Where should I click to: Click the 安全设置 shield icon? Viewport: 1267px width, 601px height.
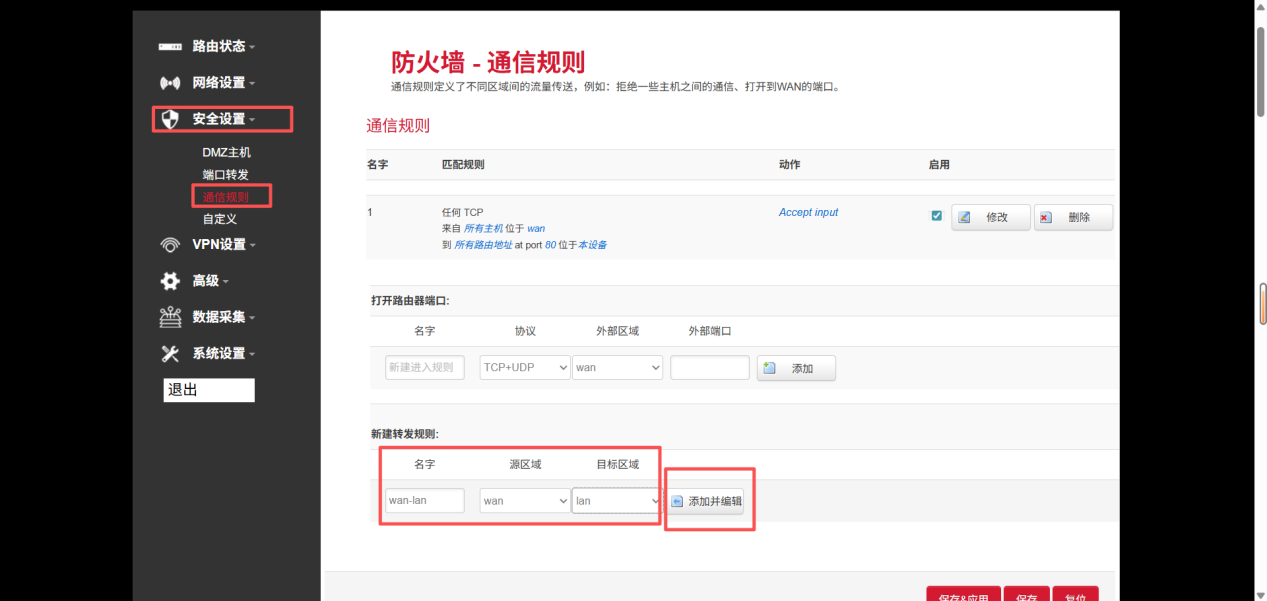click(x=169, y=118)
